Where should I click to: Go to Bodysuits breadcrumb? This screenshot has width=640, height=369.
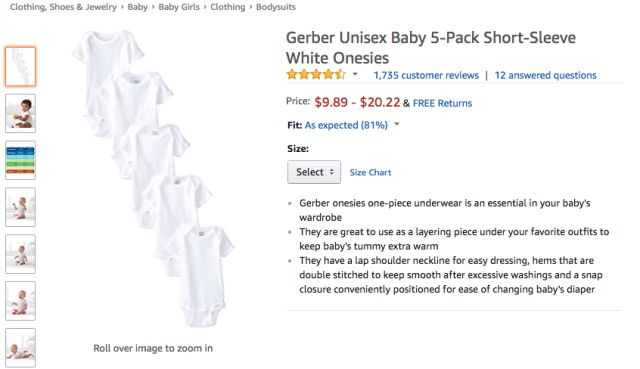coord(276,7)
